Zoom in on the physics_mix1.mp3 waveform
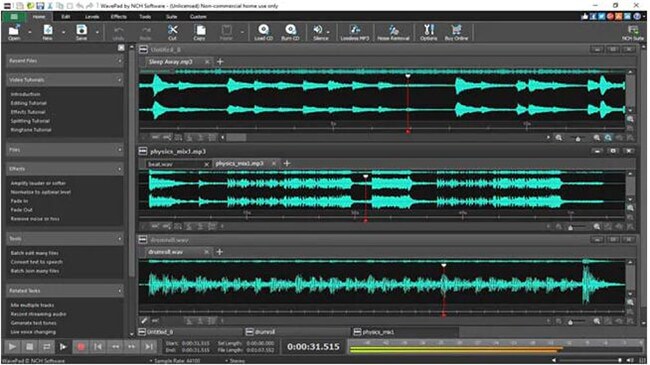Image resolution: width=650 pixels, height=365 pixels. click(x=597, y=226)
